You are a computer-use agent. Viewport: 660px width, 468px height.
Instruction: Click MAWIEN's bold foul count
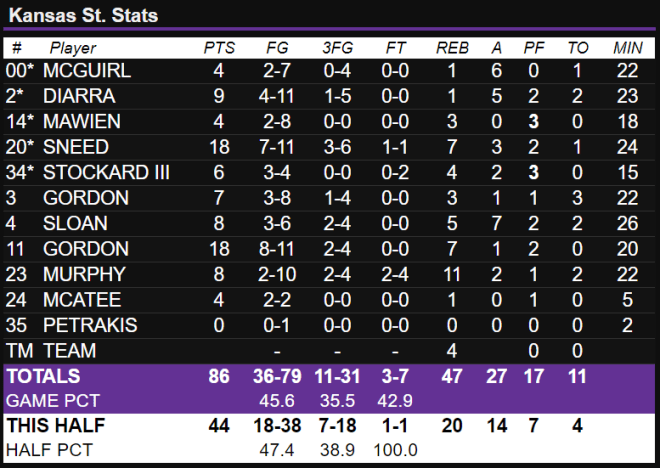pos(533,122)
